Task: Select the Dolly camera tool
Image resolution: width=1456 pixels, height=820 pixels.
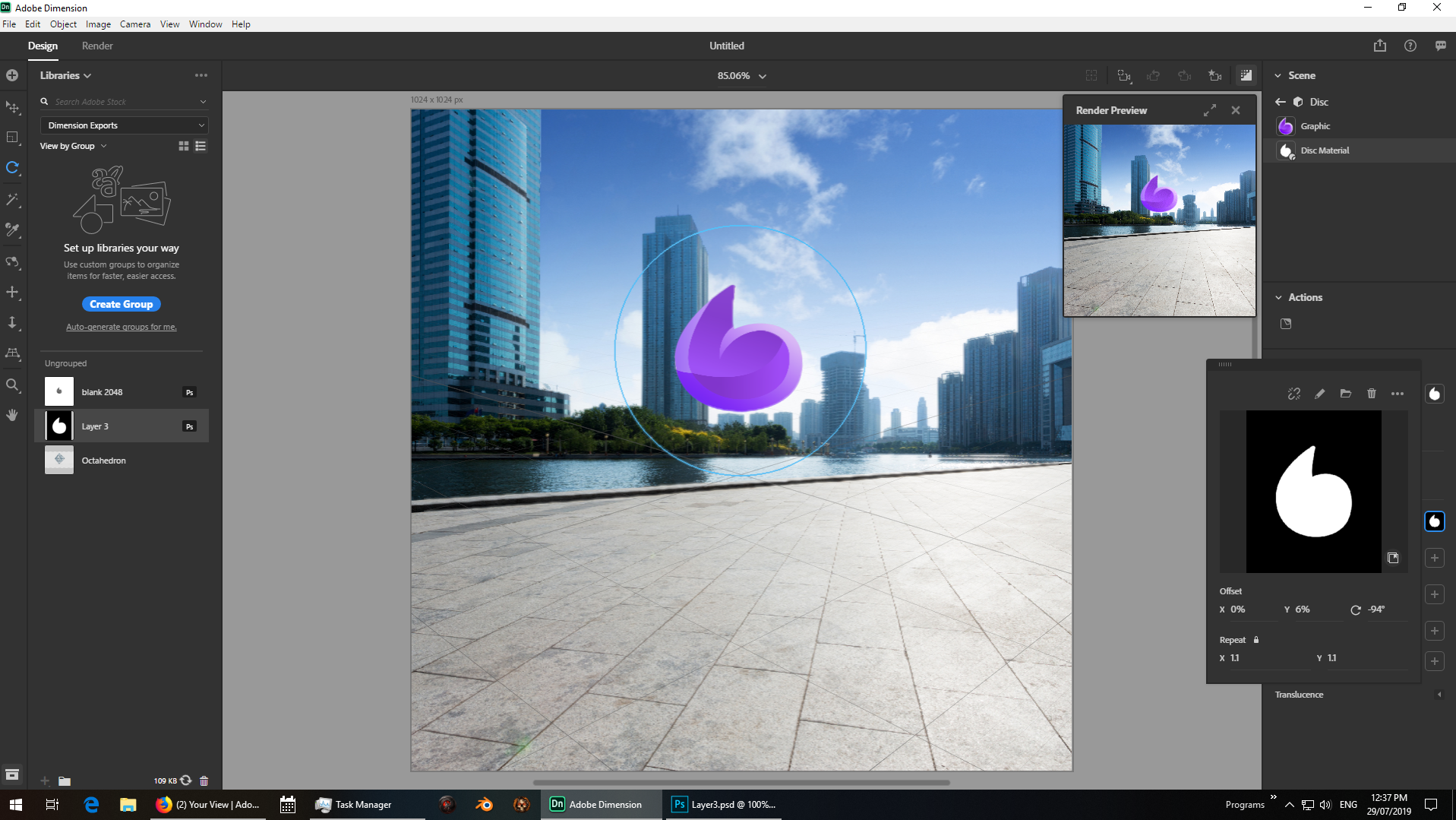Action: coord(12,323)
